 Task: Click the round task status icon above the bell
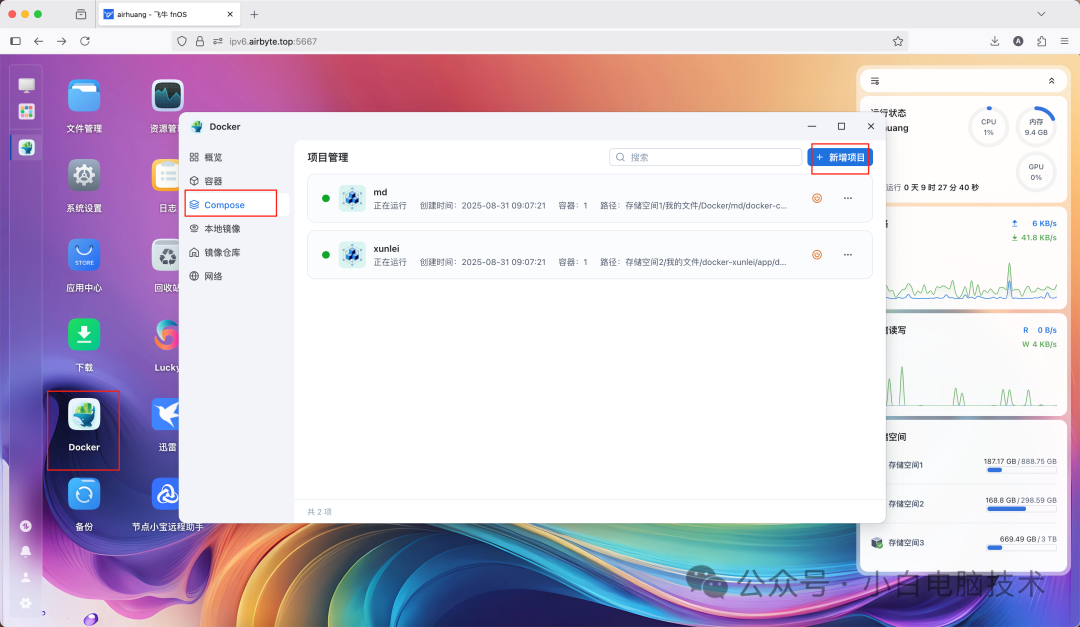pyautogui.click(x=25, y=526)
